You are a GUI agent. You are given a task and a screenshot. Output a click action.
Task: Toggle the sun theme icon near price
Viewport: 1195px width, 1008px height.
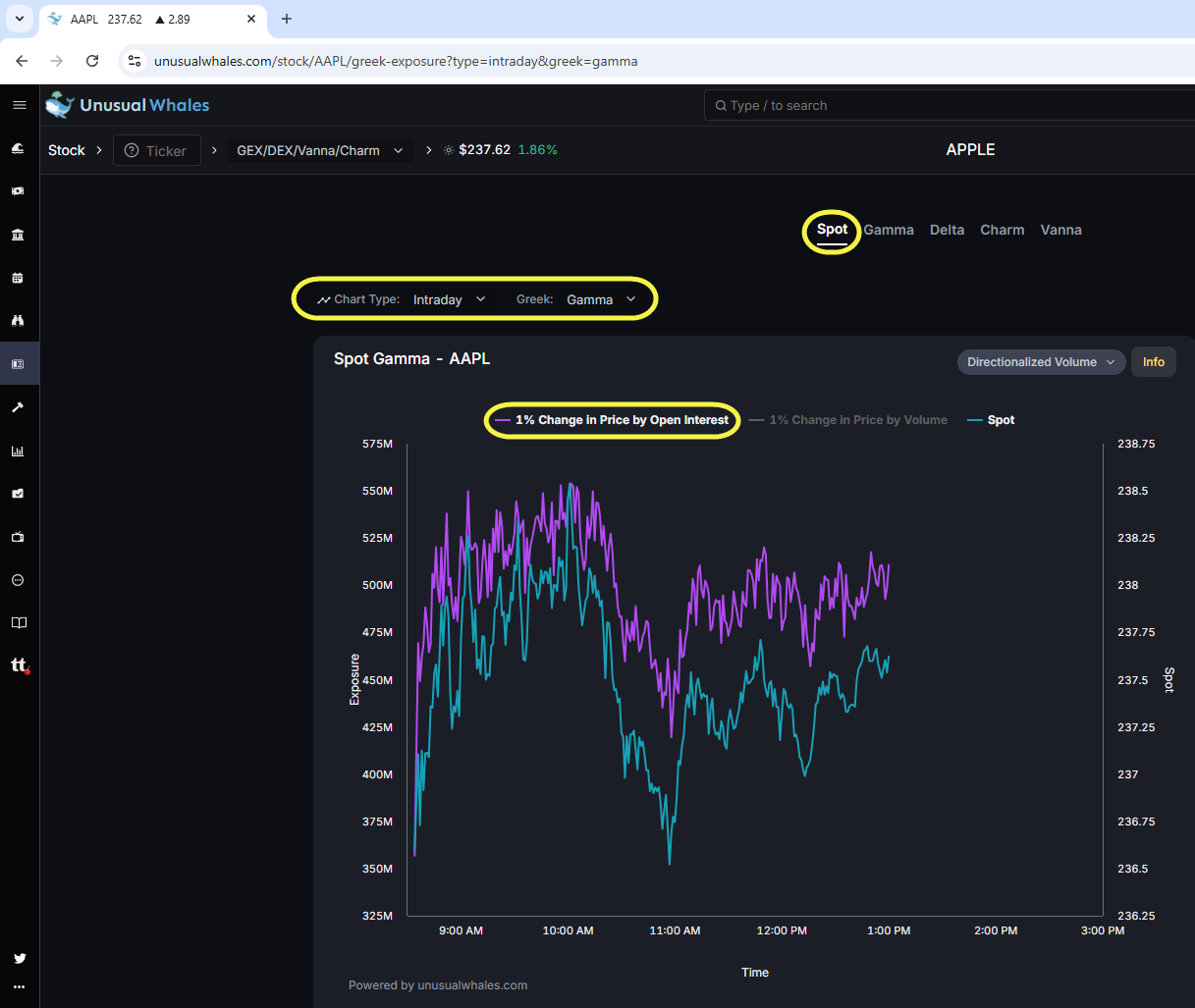(x=449, y=150)
